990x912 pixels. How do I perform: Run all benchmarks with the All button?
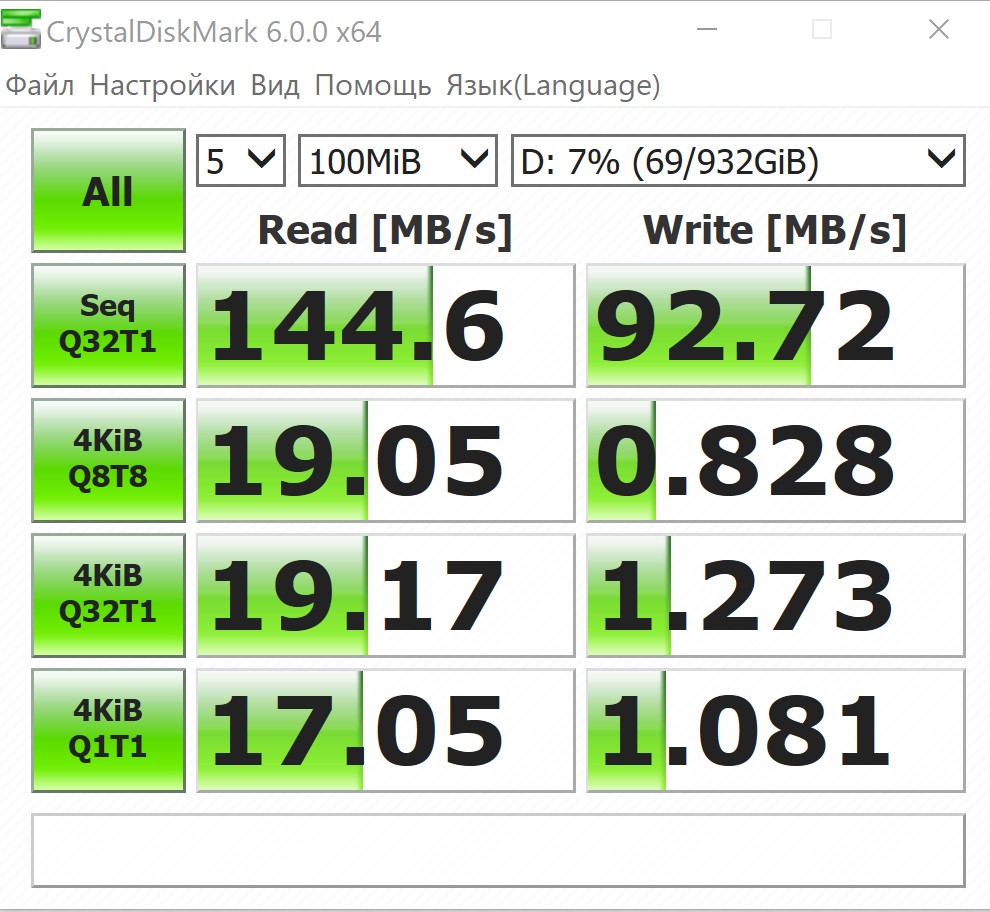point(108,191)
